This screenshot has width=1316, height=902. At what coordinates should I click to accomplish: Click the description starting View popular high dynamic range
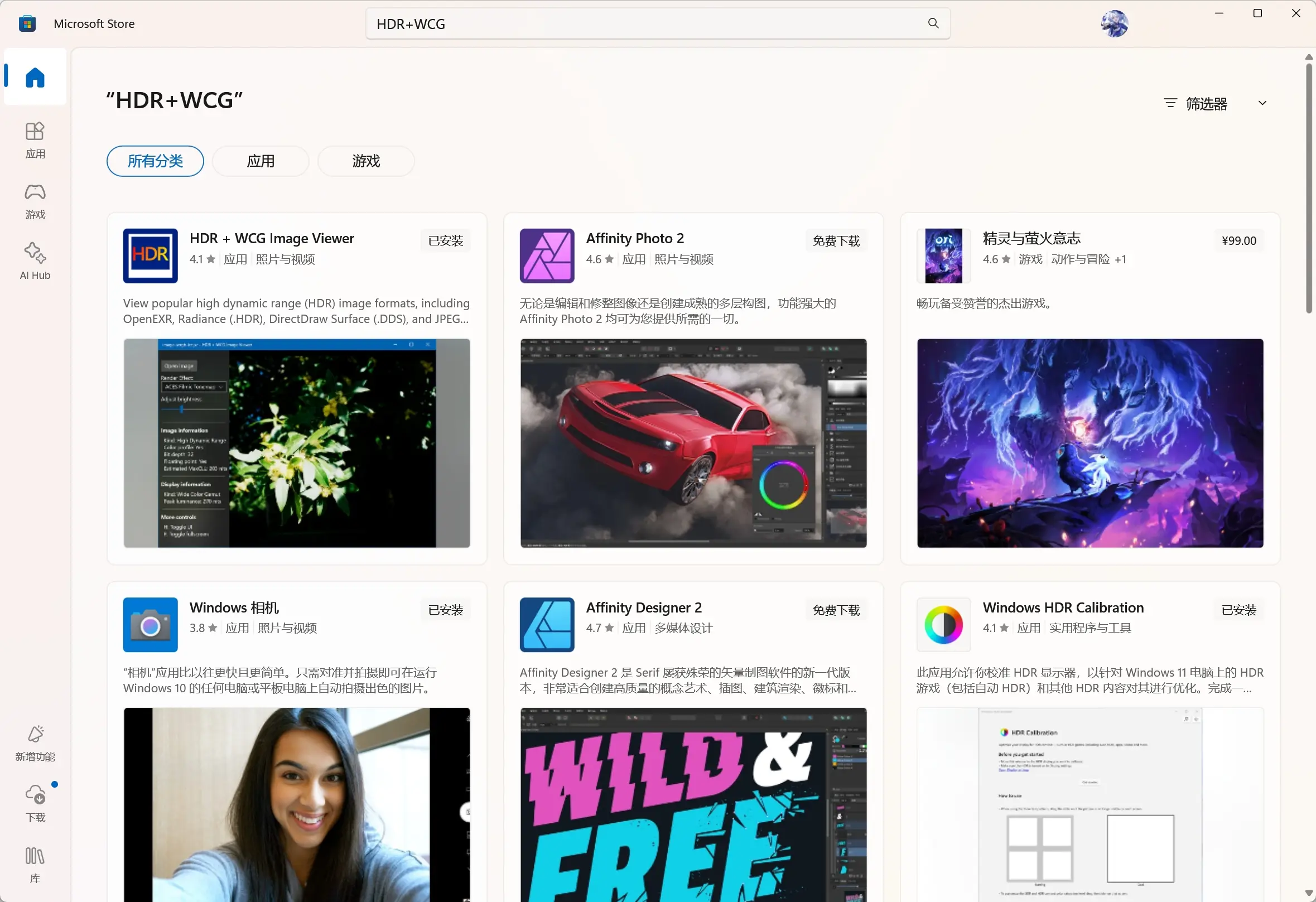[x=296, y=311]
